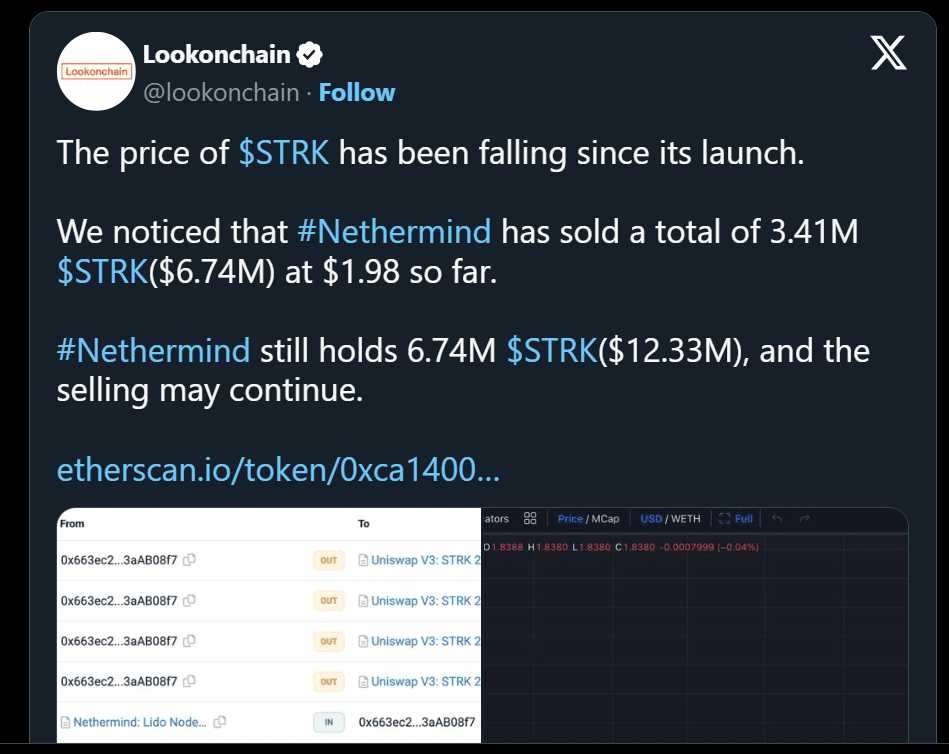Viewport: 949px width, 754px height.
Task: Click the document icon beside Uniswap V3: STRK
Action: point(362,560)
